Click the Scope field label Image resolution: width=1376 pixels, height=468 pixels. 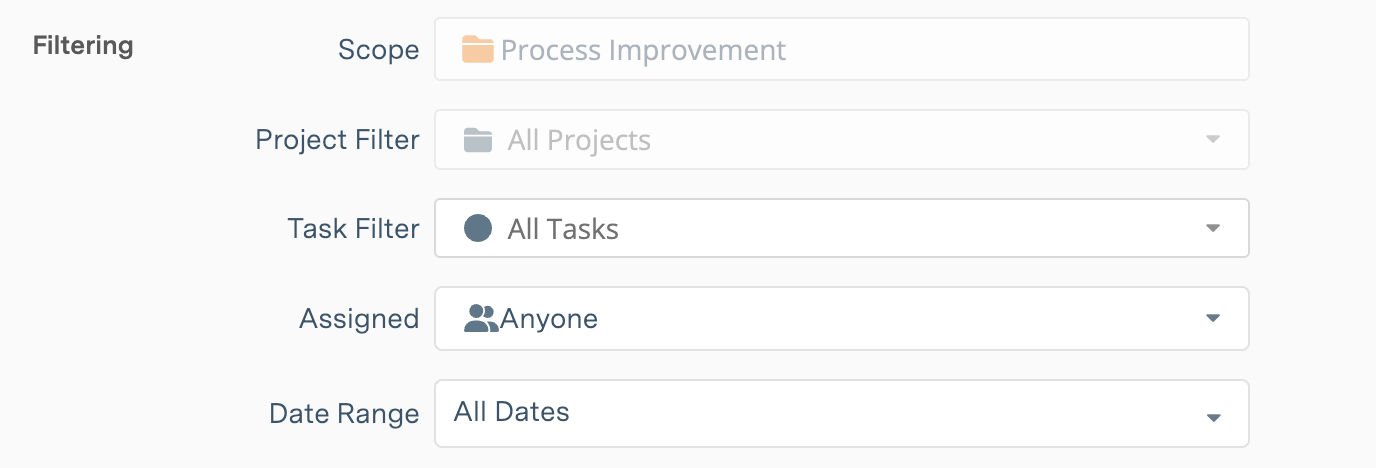(378, 50)
